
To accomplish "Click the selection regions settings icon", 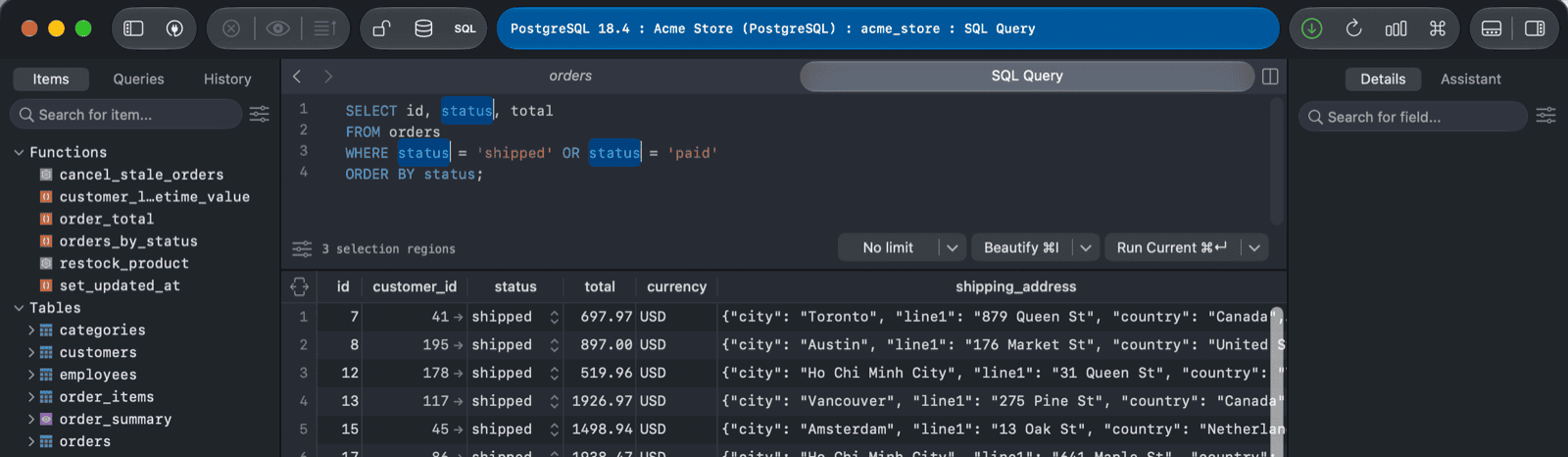I will point(302,248).
